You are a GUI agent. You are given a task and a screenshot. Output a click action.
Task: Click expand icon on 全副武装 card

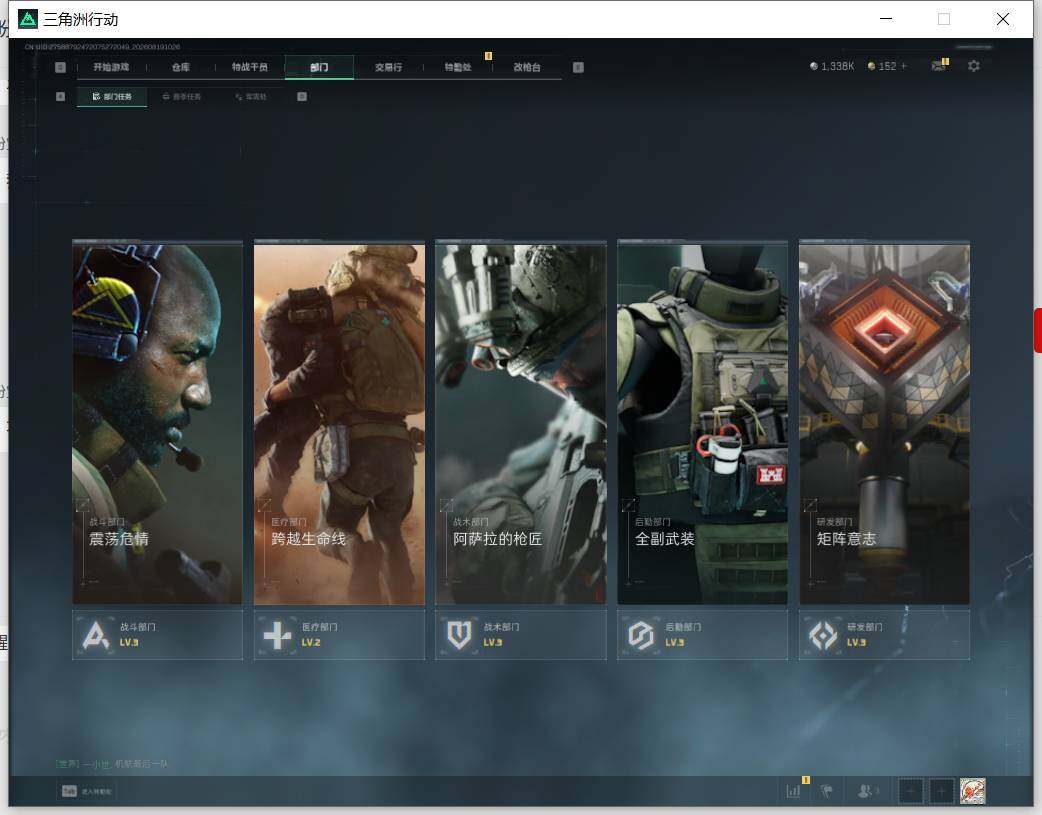(628, 505)
